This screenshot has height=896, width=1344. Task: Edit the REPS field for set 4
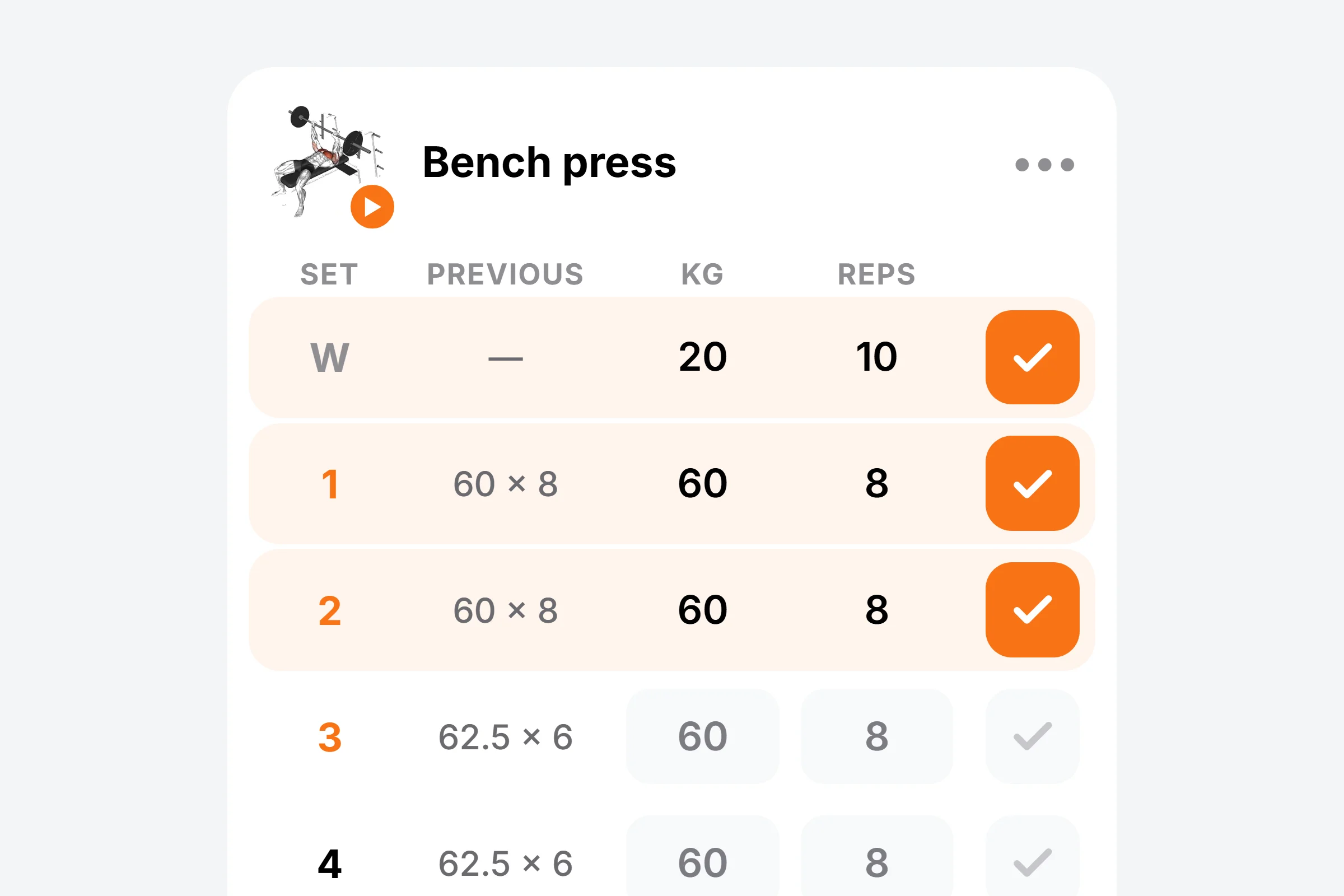click(876, 857)
